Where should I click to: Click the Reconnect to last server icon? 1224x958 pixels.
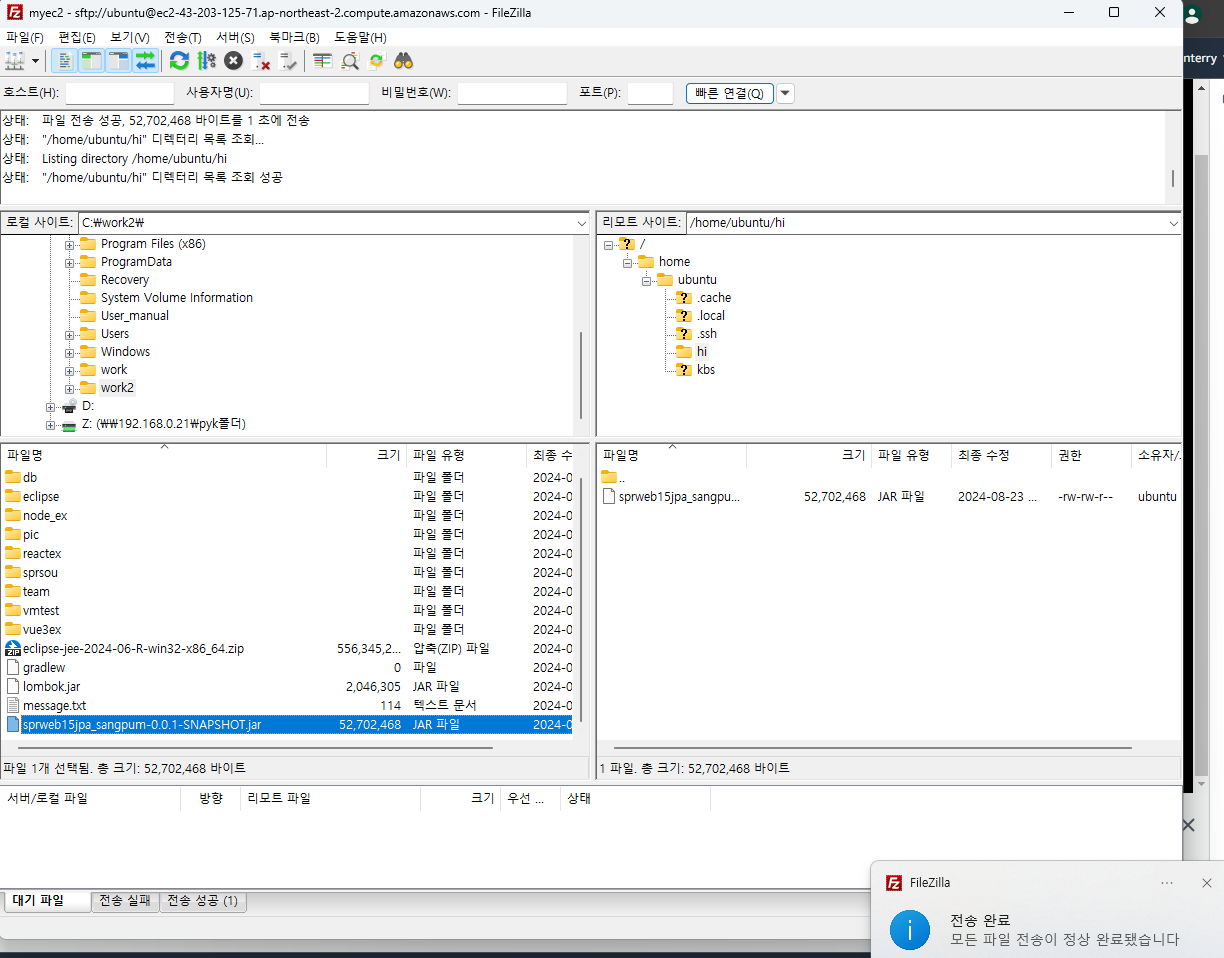288,61
